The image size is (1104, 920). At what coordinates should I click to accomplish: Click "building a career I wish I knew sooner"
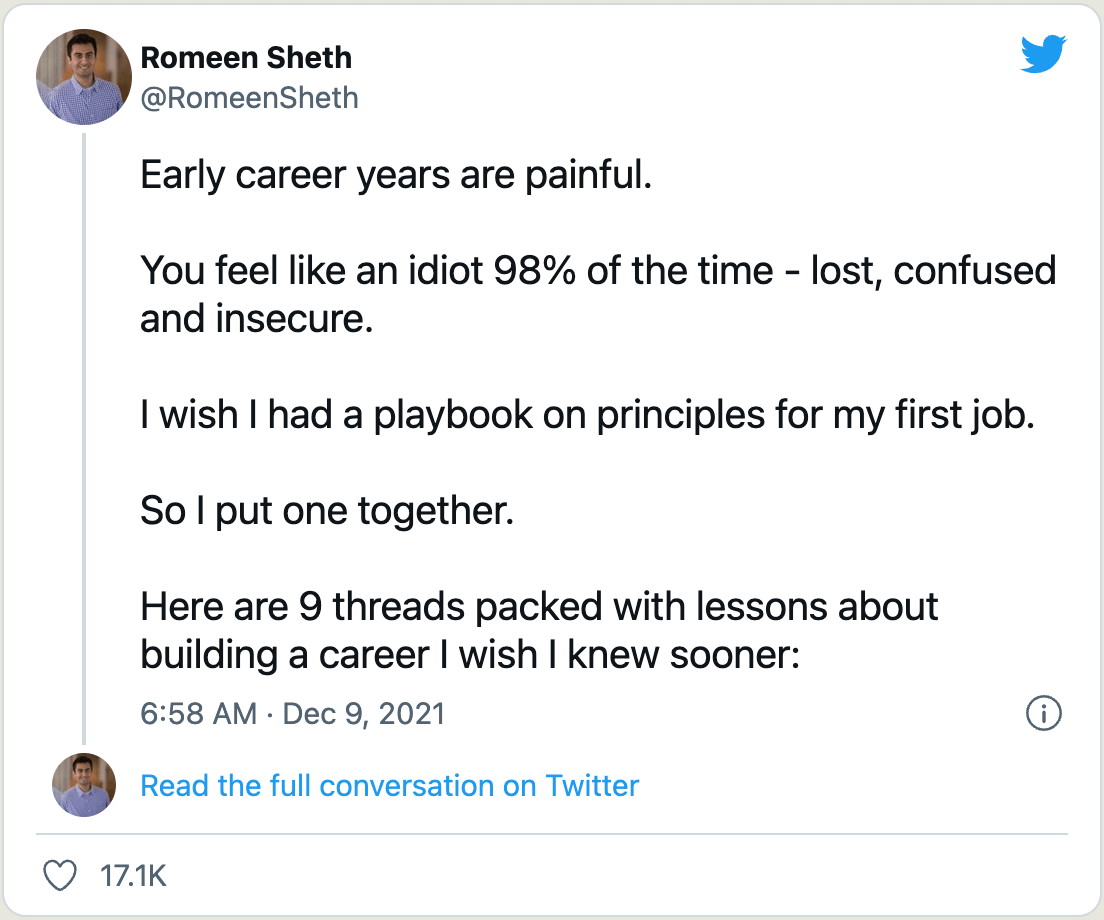coord(470,654)
